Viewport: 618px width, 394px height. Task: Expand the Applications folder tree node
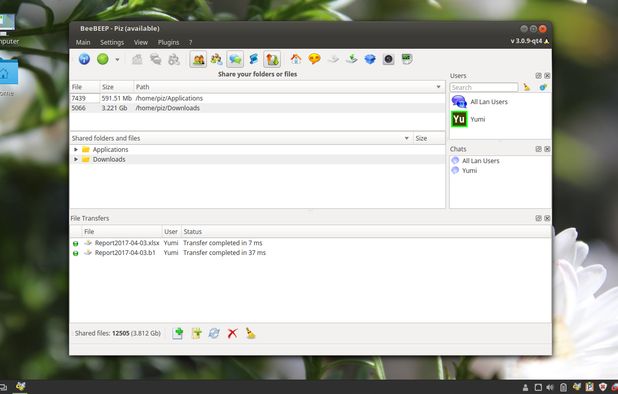click(76, 150)
